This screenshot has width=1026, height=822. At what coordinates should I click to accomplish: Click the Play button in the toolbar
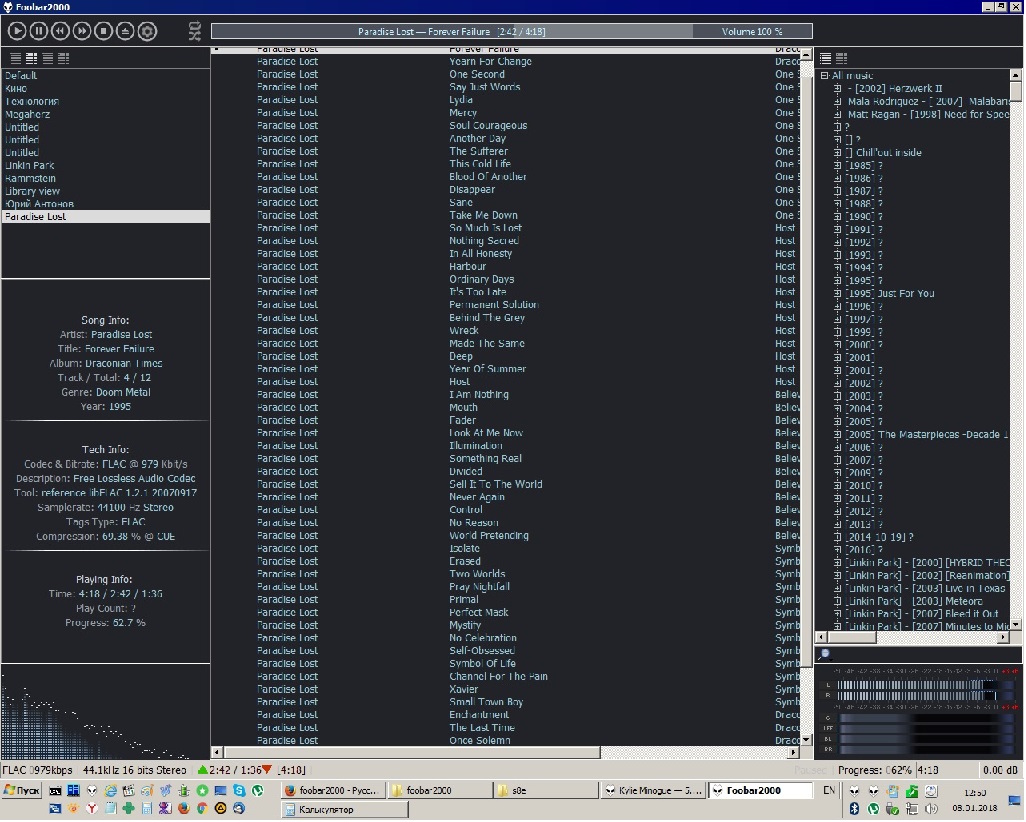click(x=17, y=32)
